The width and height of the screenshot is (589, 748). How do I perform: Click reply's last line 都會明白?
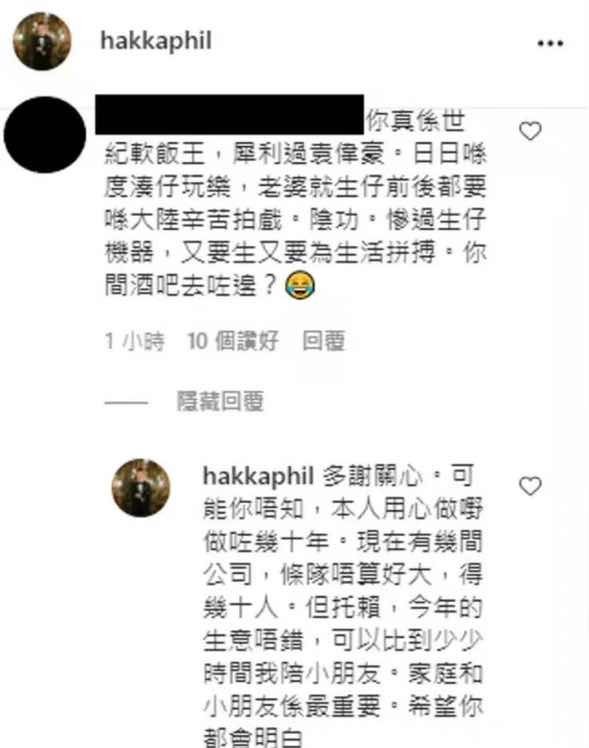[253, 738]
